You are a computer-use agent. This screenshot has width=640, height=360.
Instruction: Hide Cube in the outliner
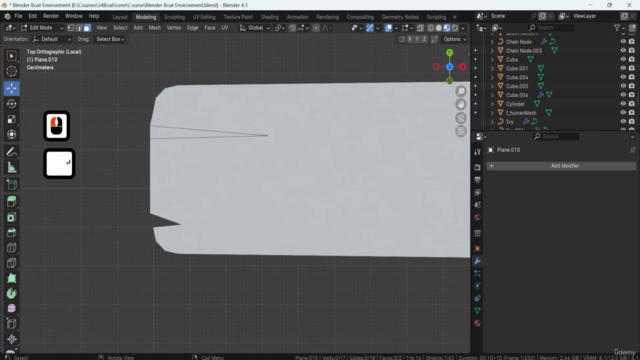[x=623, y=59]
